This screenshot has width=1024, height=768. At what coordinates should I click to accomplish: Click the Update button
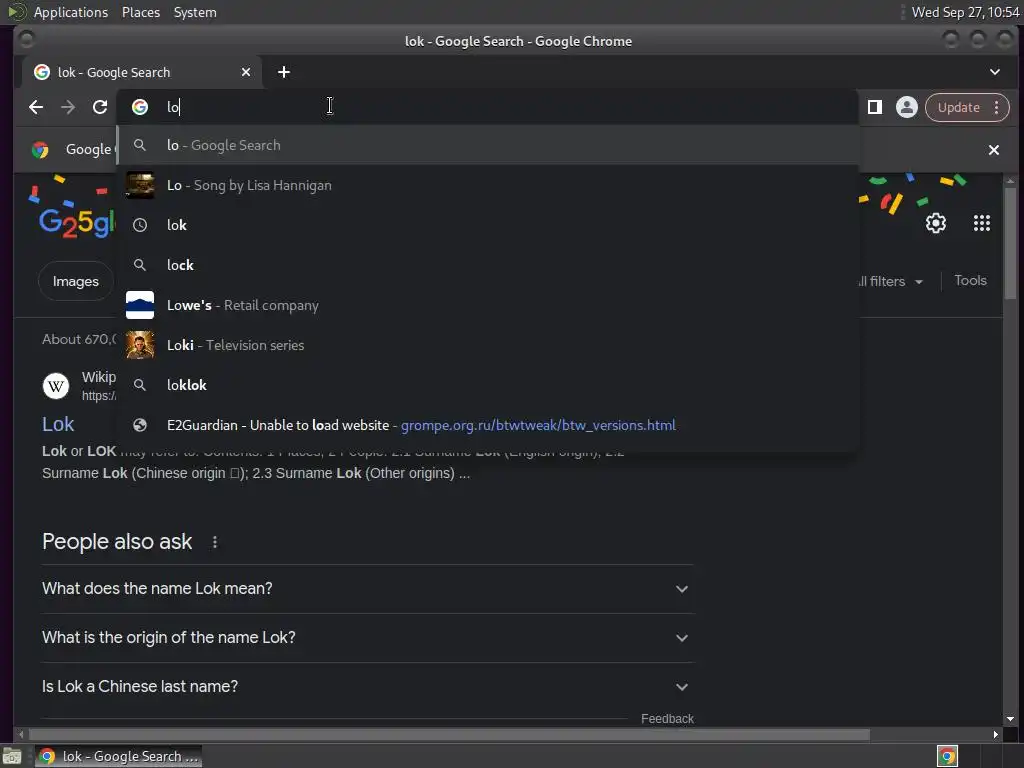(x=958, y=107)
